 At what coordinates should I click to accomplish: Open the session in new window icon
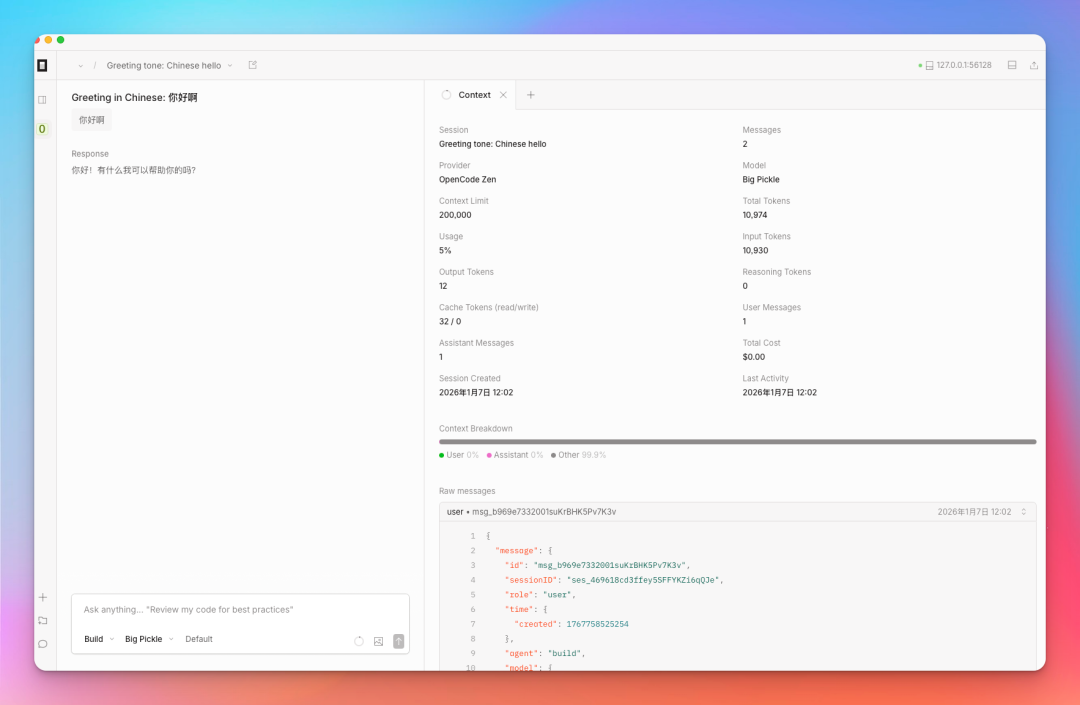[x=252, y=65]
